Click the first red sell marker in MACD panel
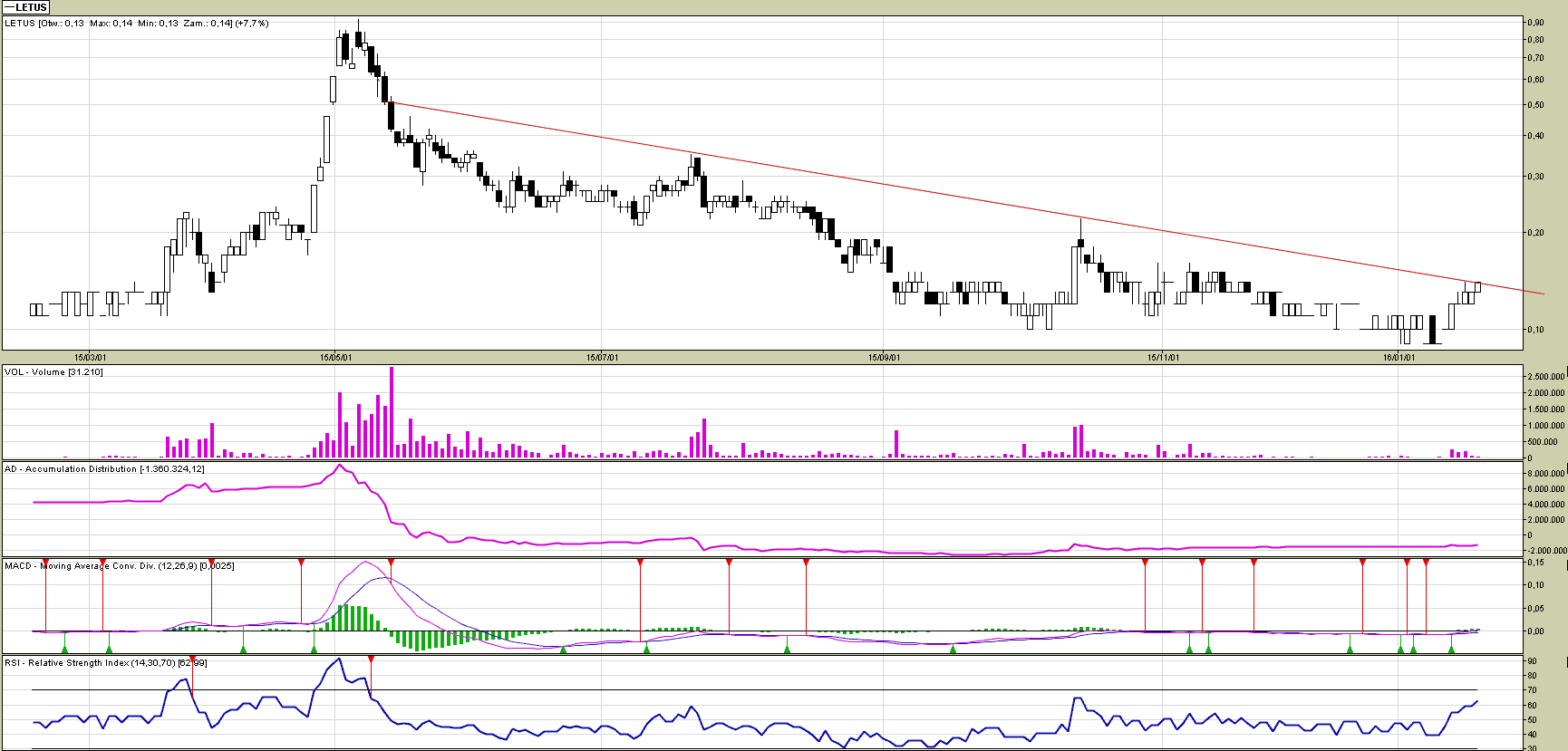This screenshot has width=1568, height=751. click(x=45, y=563)
